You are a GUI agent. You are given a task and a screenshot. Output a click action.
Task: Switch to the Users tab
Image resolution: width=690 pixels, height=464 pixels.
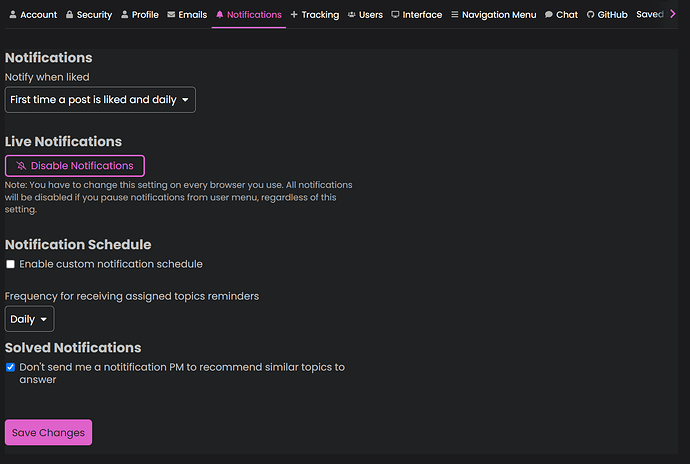[x=365, y=15]
